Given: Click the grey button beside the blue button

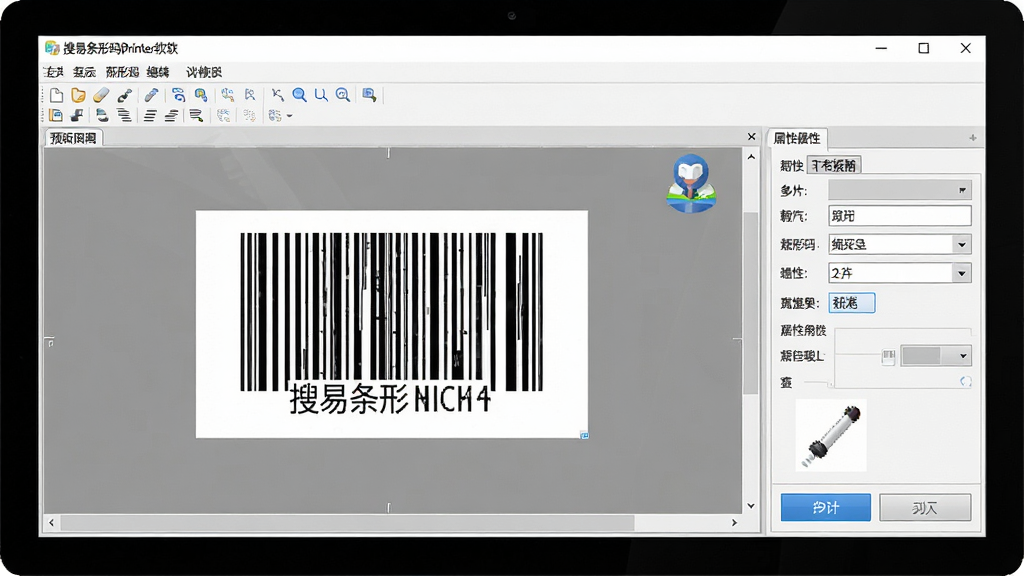Looking at the screenshot, I should pyautogui.click(x=925, y=507).
